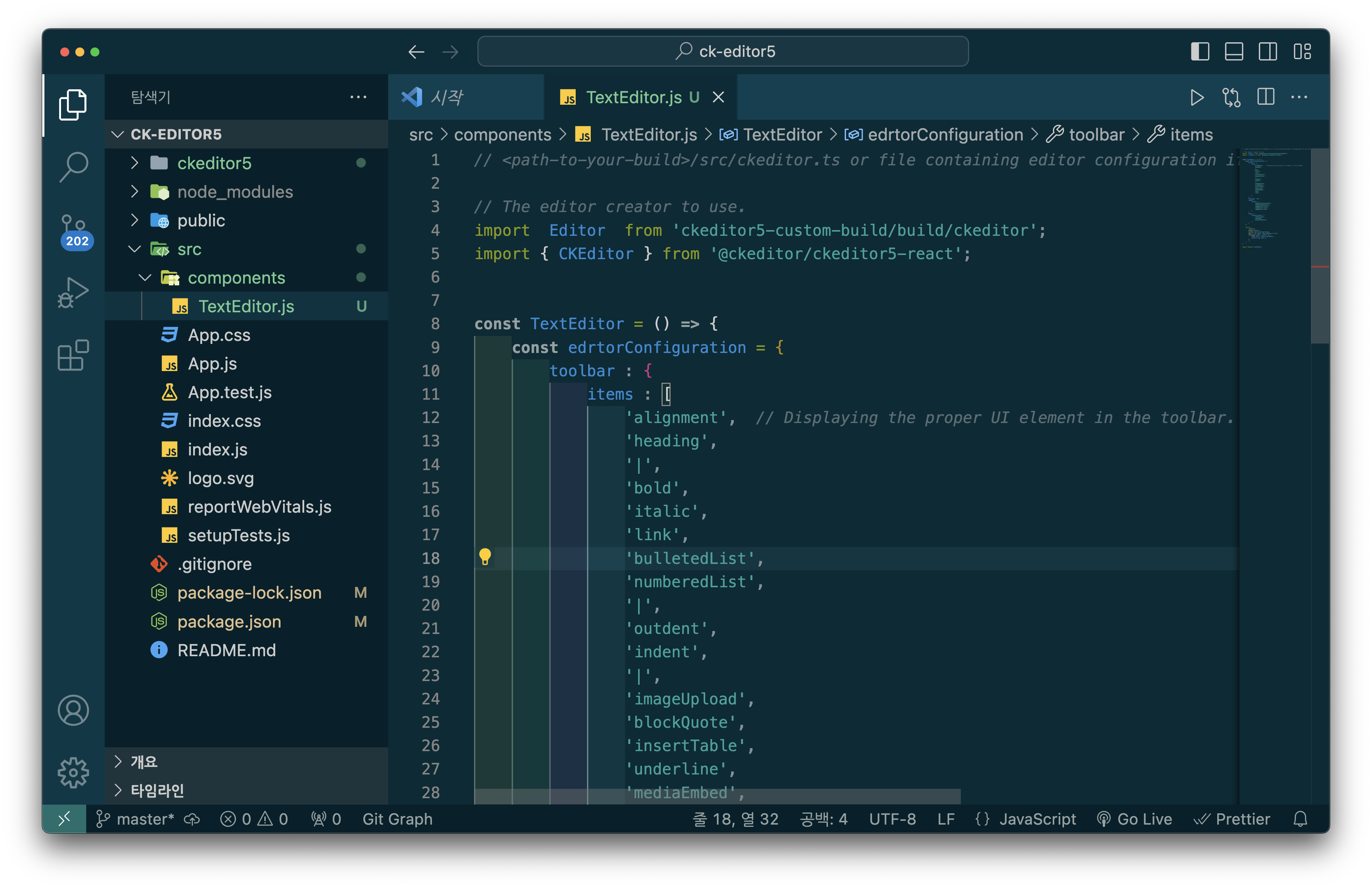Open the Run and Debug view
The height and width of the screenshot is (889, 1372).
pos(73,292)
